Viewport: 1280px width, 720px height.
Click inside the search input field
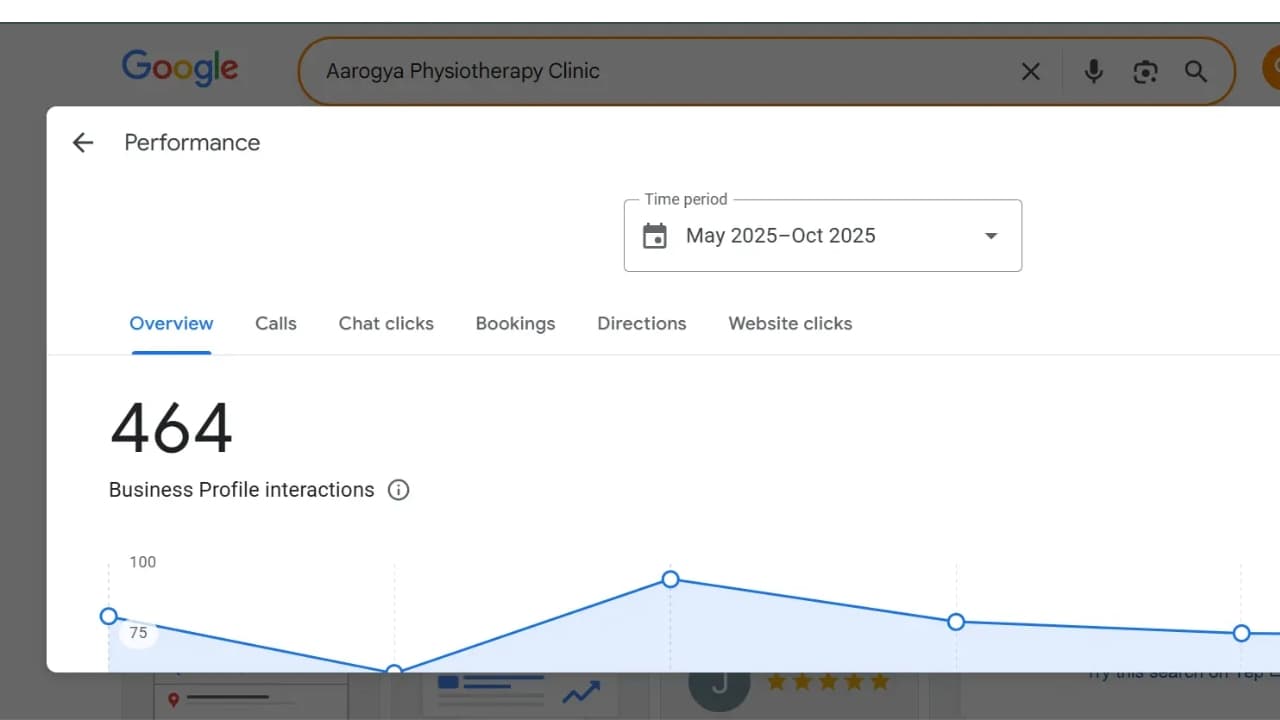coord(600,71)
